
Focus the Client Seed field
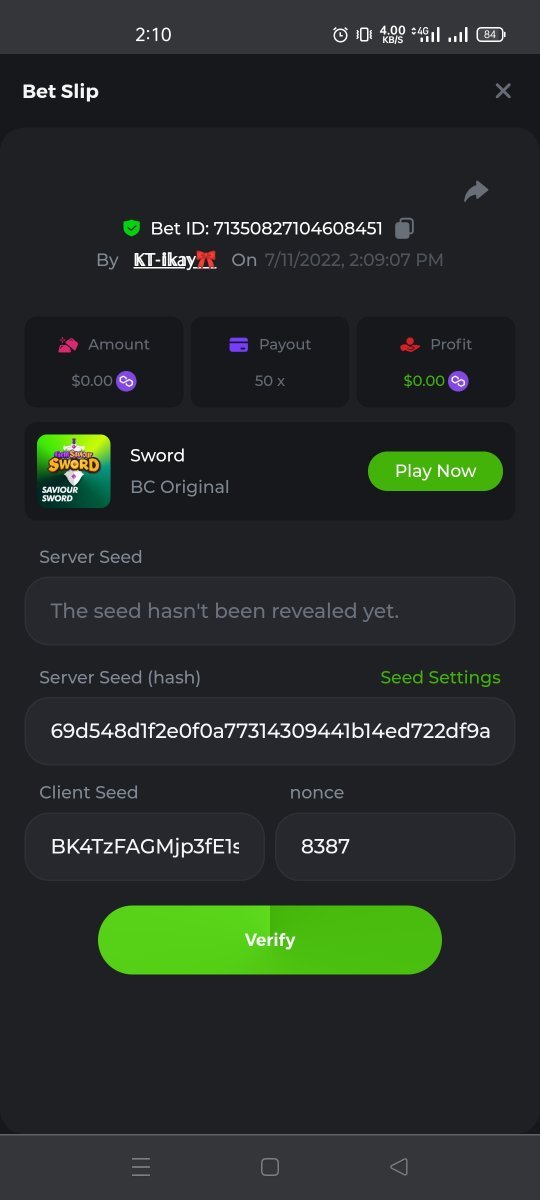(x=145, y=847)
